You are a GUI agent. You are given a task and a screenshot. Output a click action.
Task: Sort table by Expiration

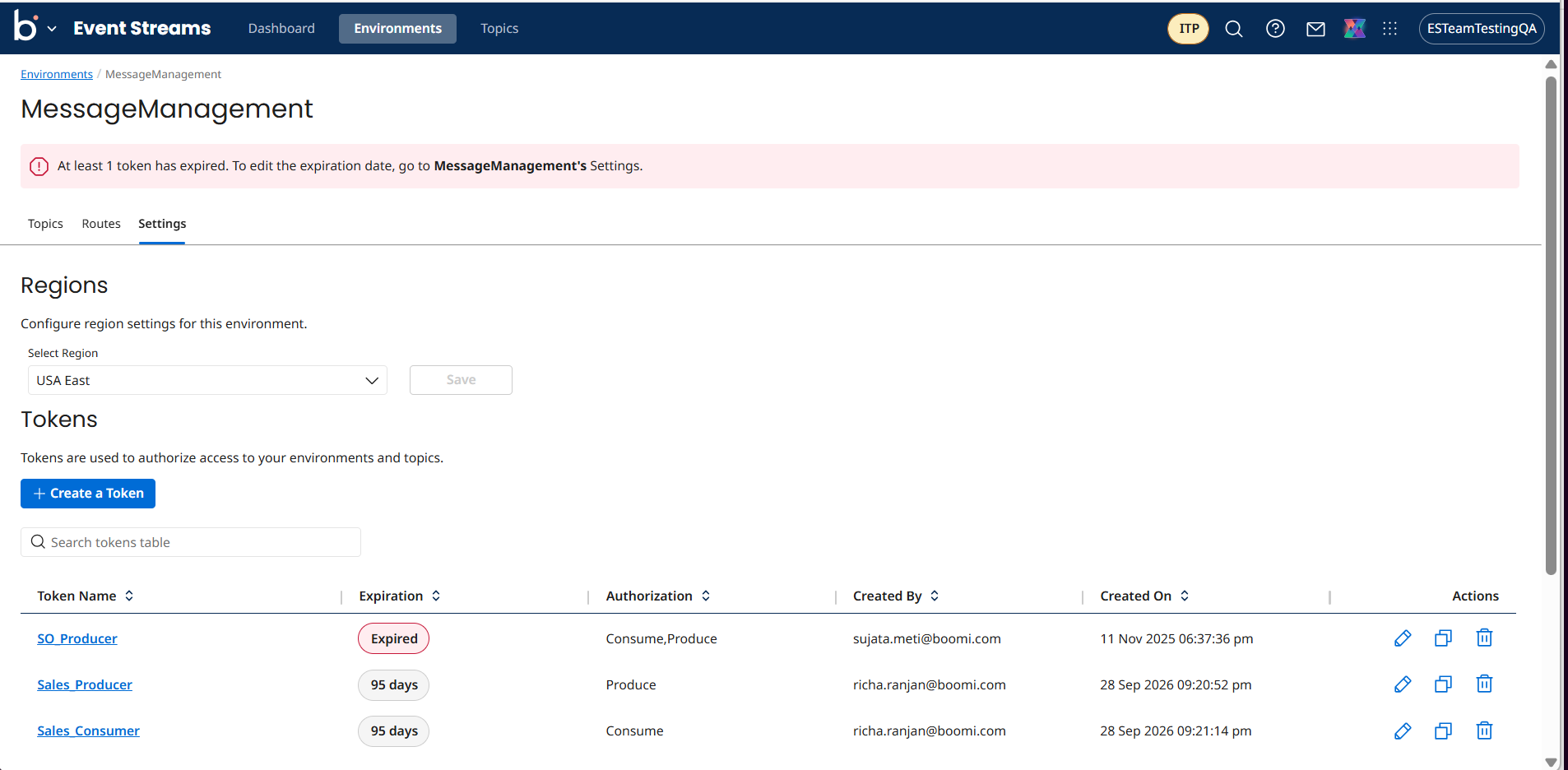click(436, 596)
